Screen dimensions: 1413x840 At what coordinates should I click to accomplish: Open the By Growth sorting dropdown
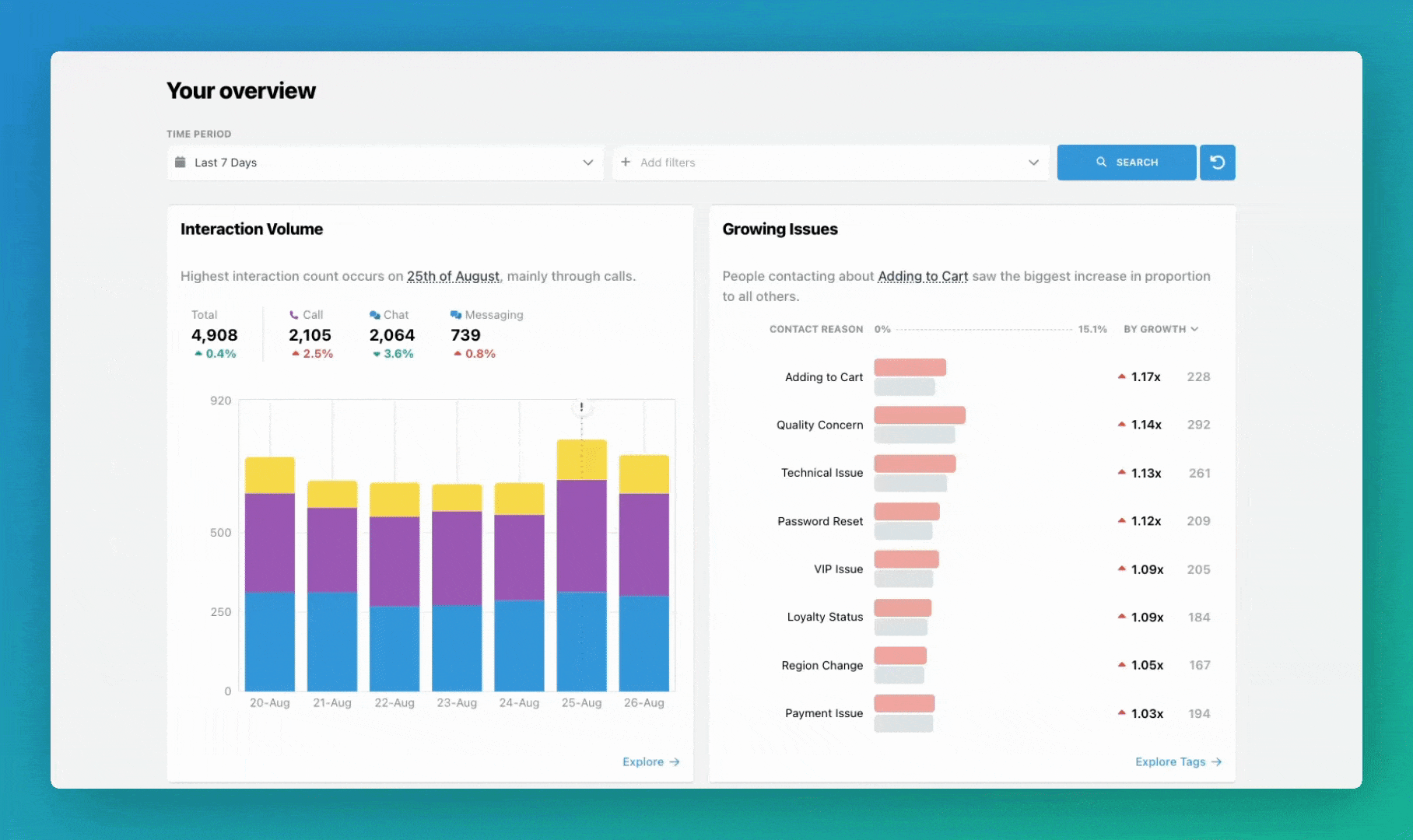point(1161,329)
